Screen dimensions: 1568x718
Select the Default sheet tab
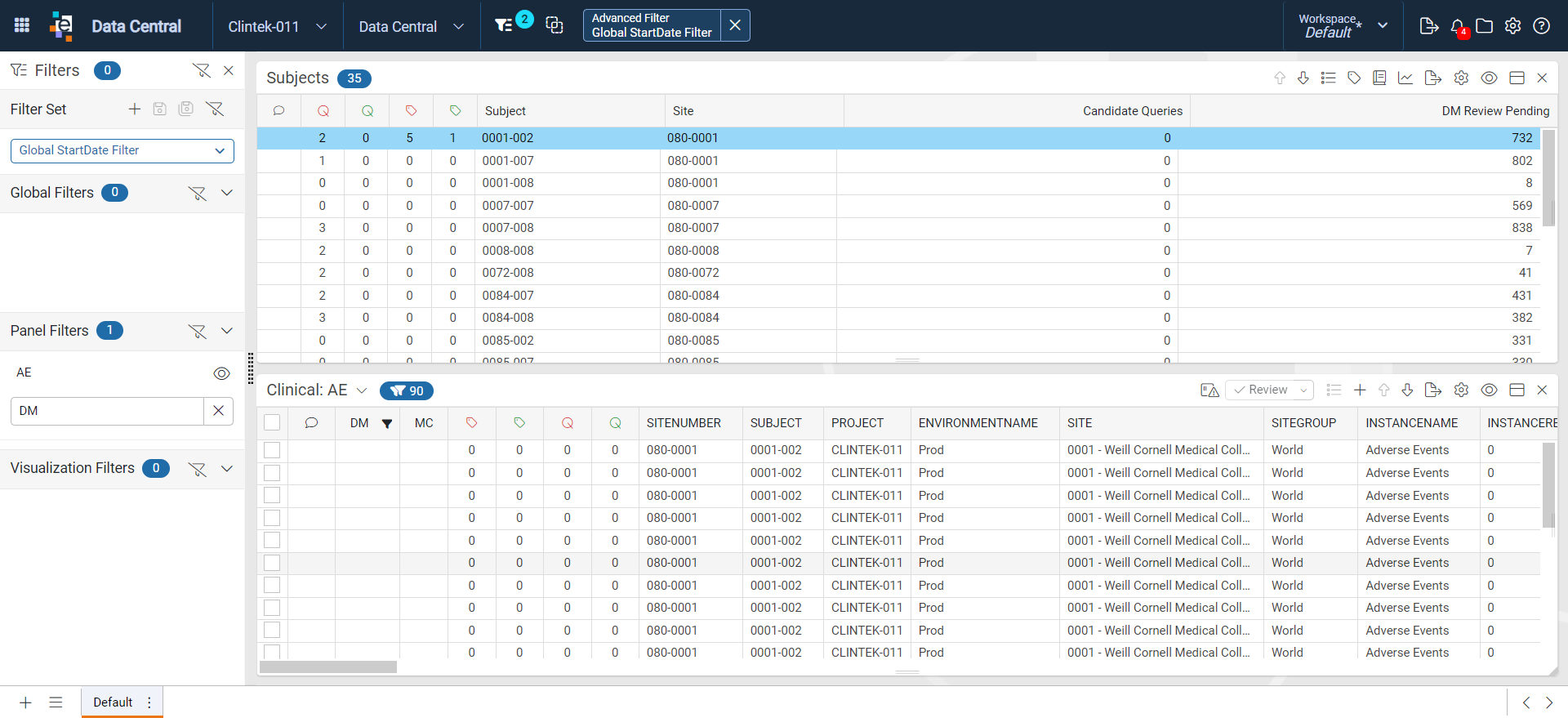point(113,702)
